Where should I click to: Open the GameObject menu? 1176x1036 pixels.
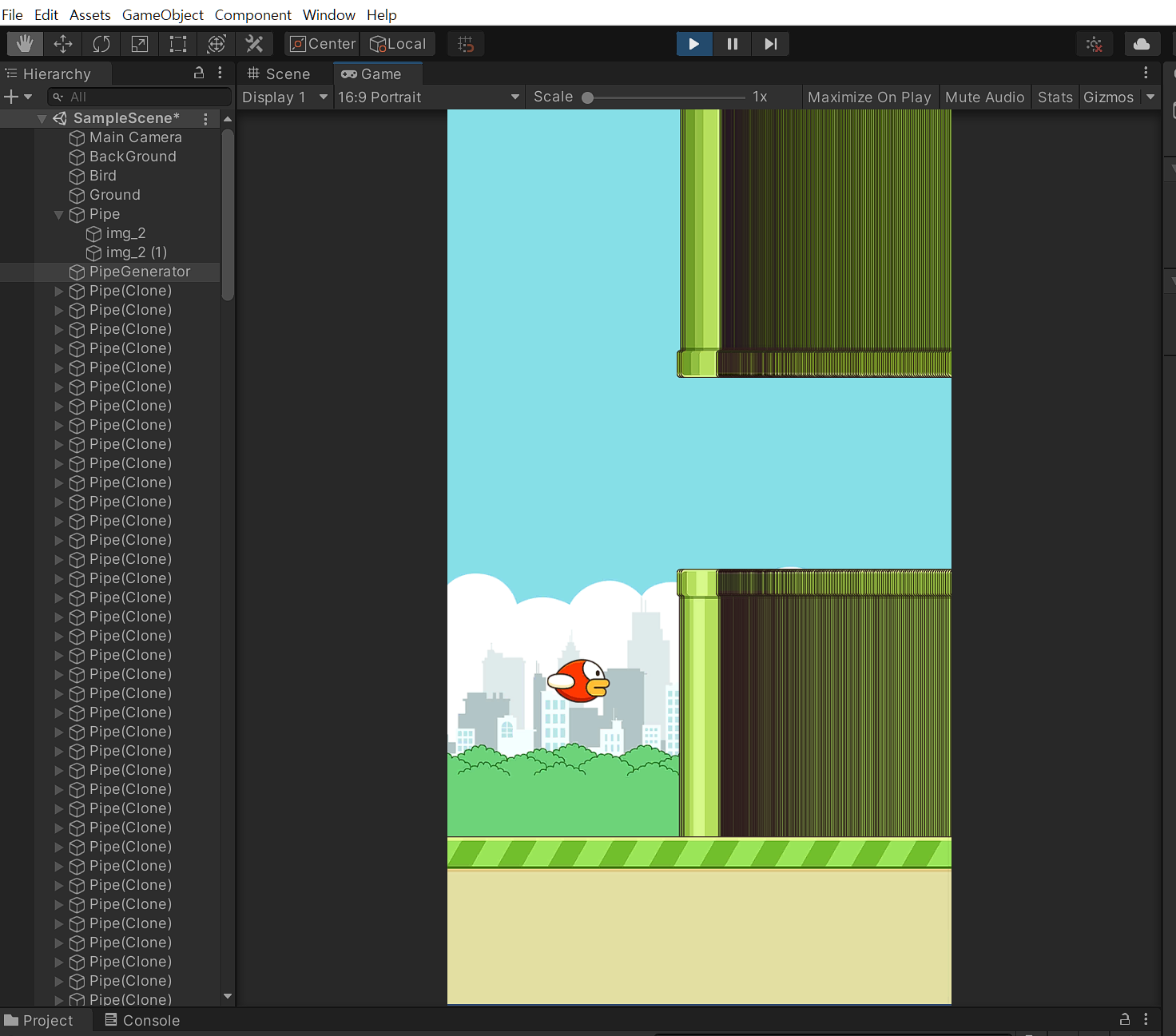[162, 14]
